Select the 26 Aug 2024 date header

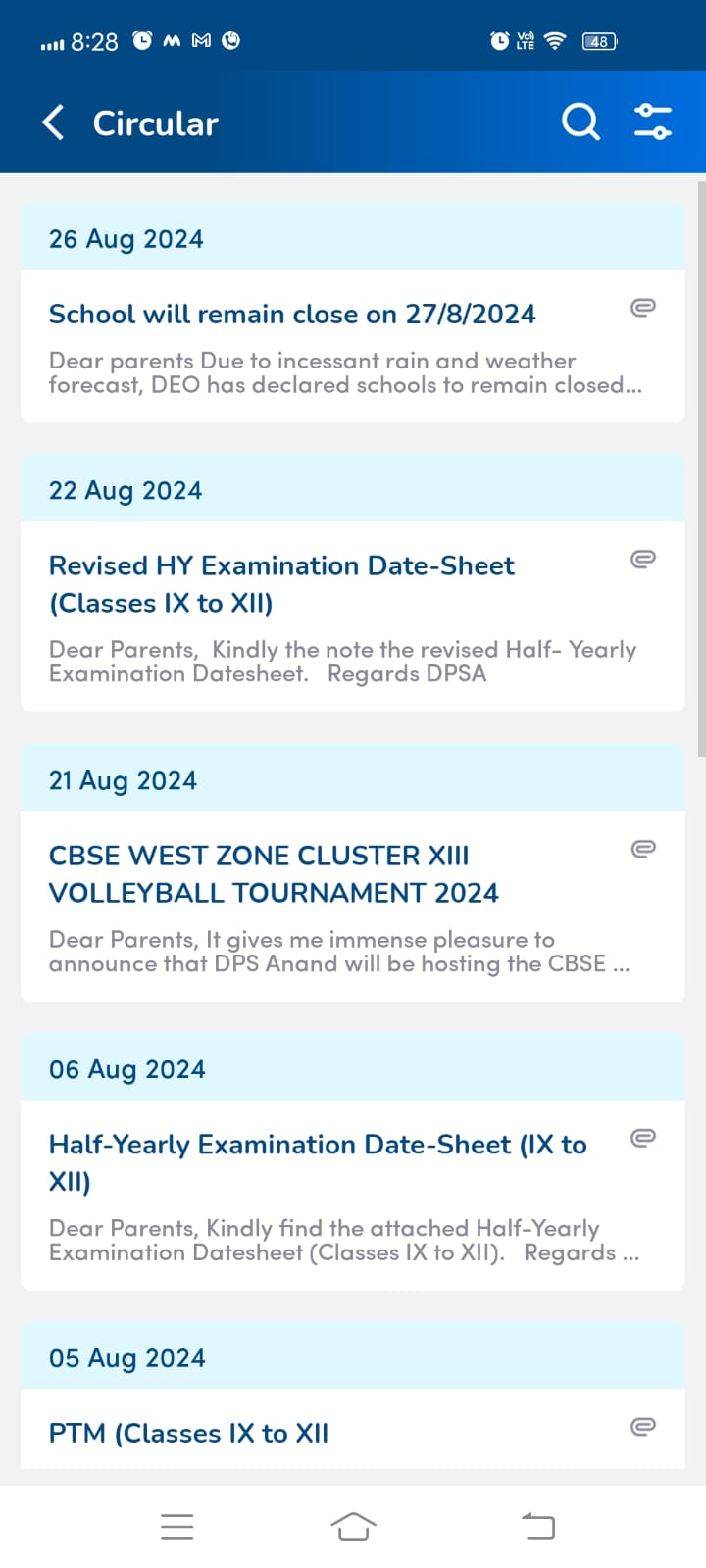click(x=126, y=239)
